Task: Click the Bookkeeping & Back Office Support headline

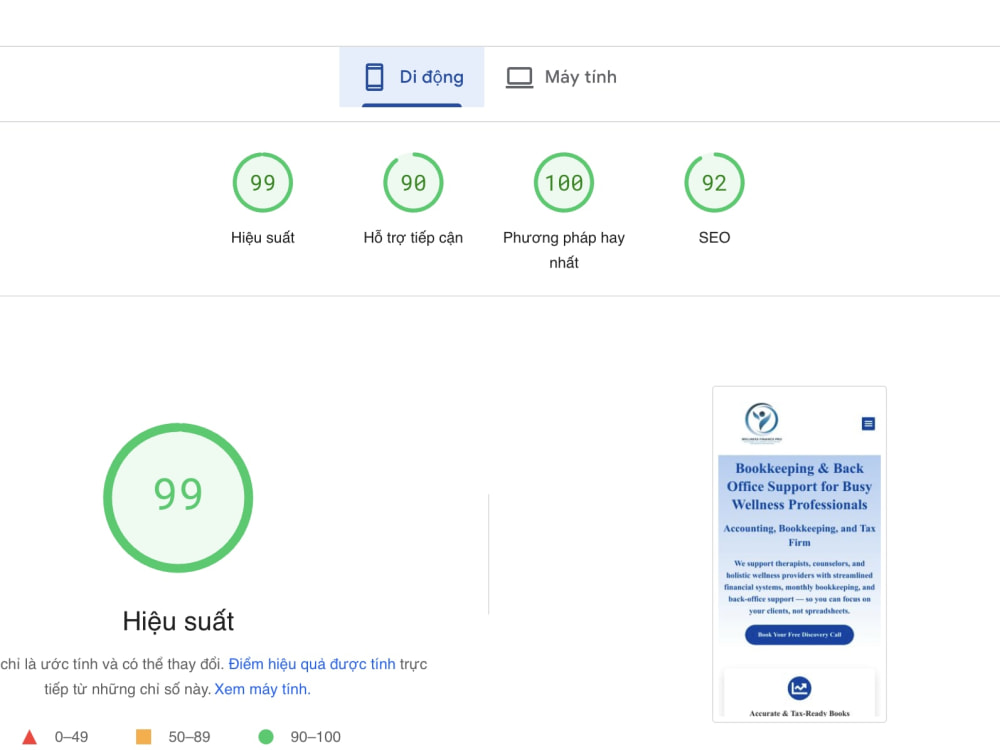Action: coord(799,487)
